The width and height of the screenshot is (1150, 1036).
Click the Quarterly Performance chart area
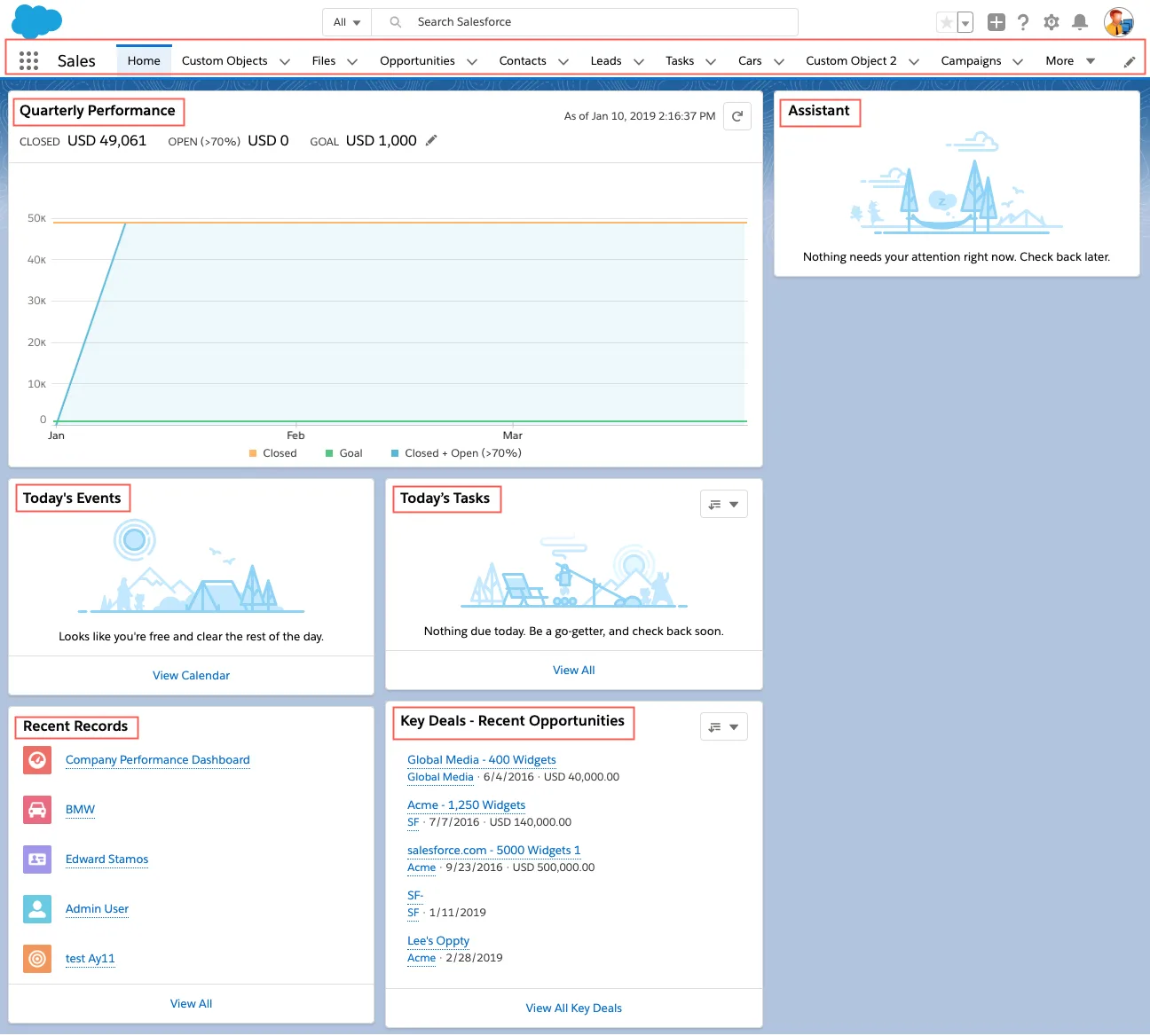click(x=400, y=322)
